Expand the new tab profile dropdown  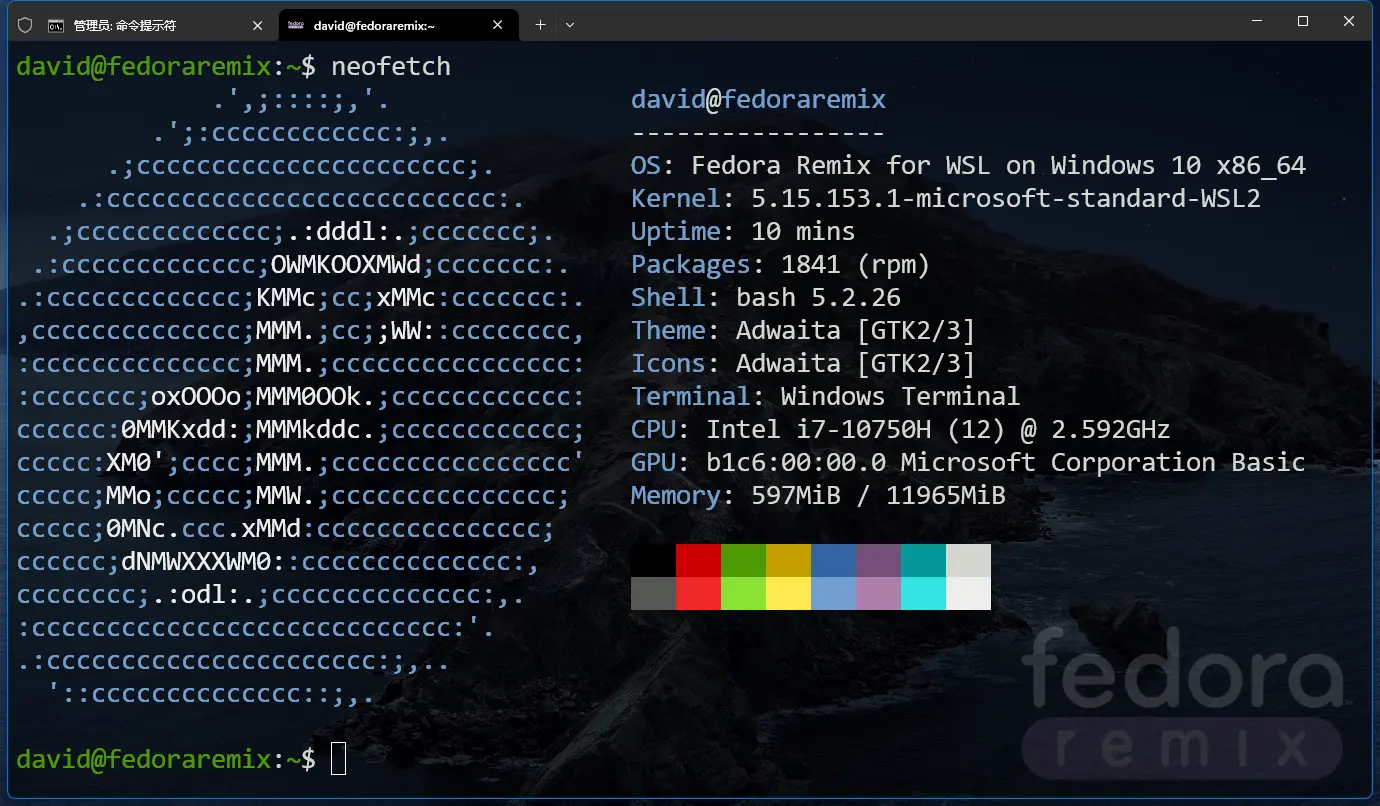tap(570, 25)
